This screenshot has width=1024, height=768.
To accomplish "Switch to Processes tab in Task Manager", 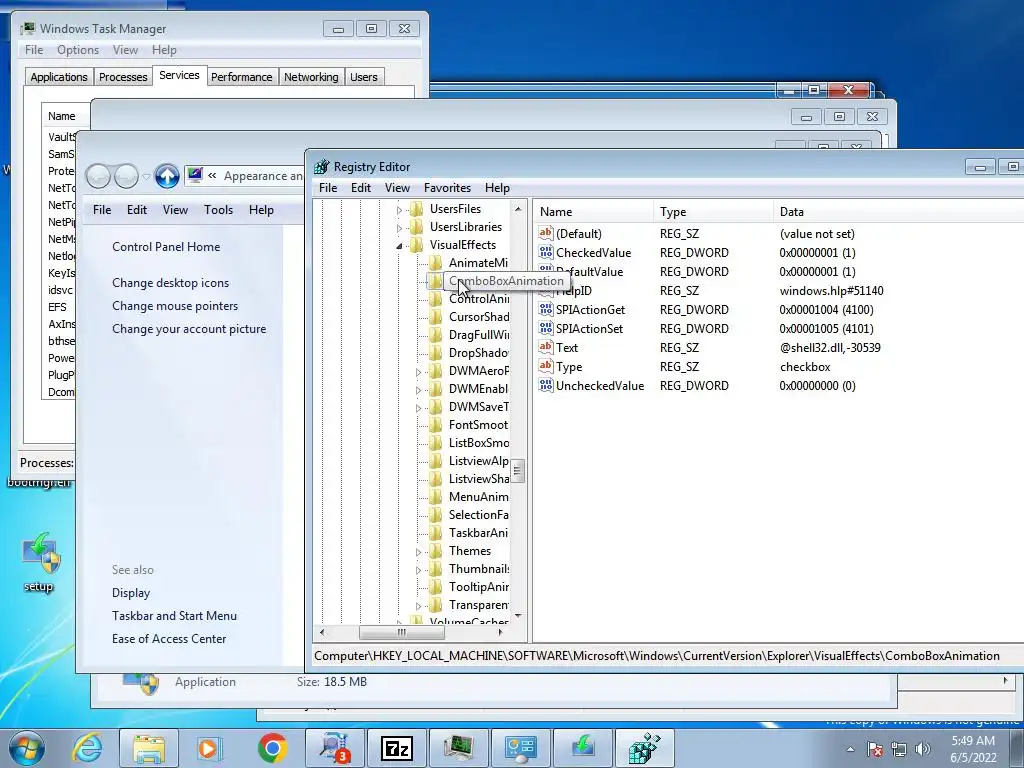I will (x=123, y=77).
